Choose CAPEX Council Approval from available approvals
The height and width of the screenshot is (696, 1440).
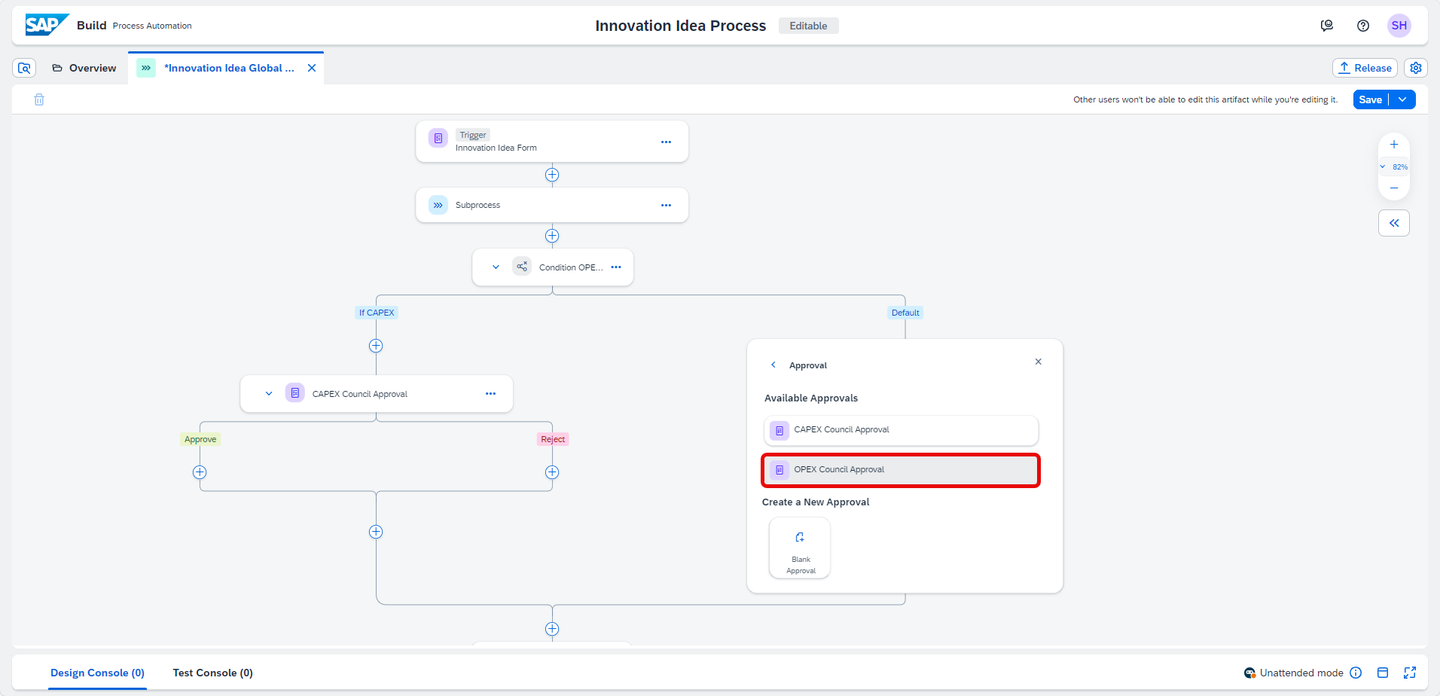[901, 430]
